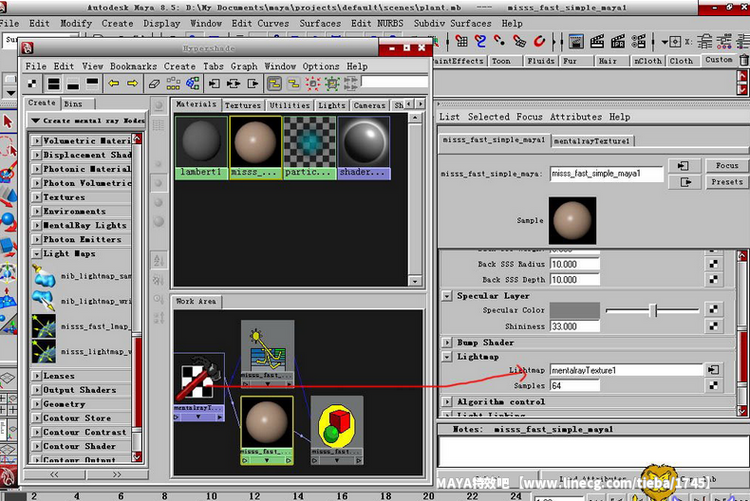Viewport: 750px width, 501px height.
Task: Click the rearrange graph icon
Action: [x=173, y=84]
